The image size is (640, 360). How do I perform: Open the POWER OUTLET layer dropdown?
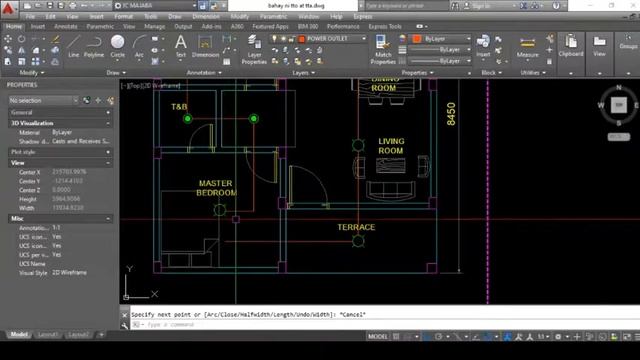(363, 39)
